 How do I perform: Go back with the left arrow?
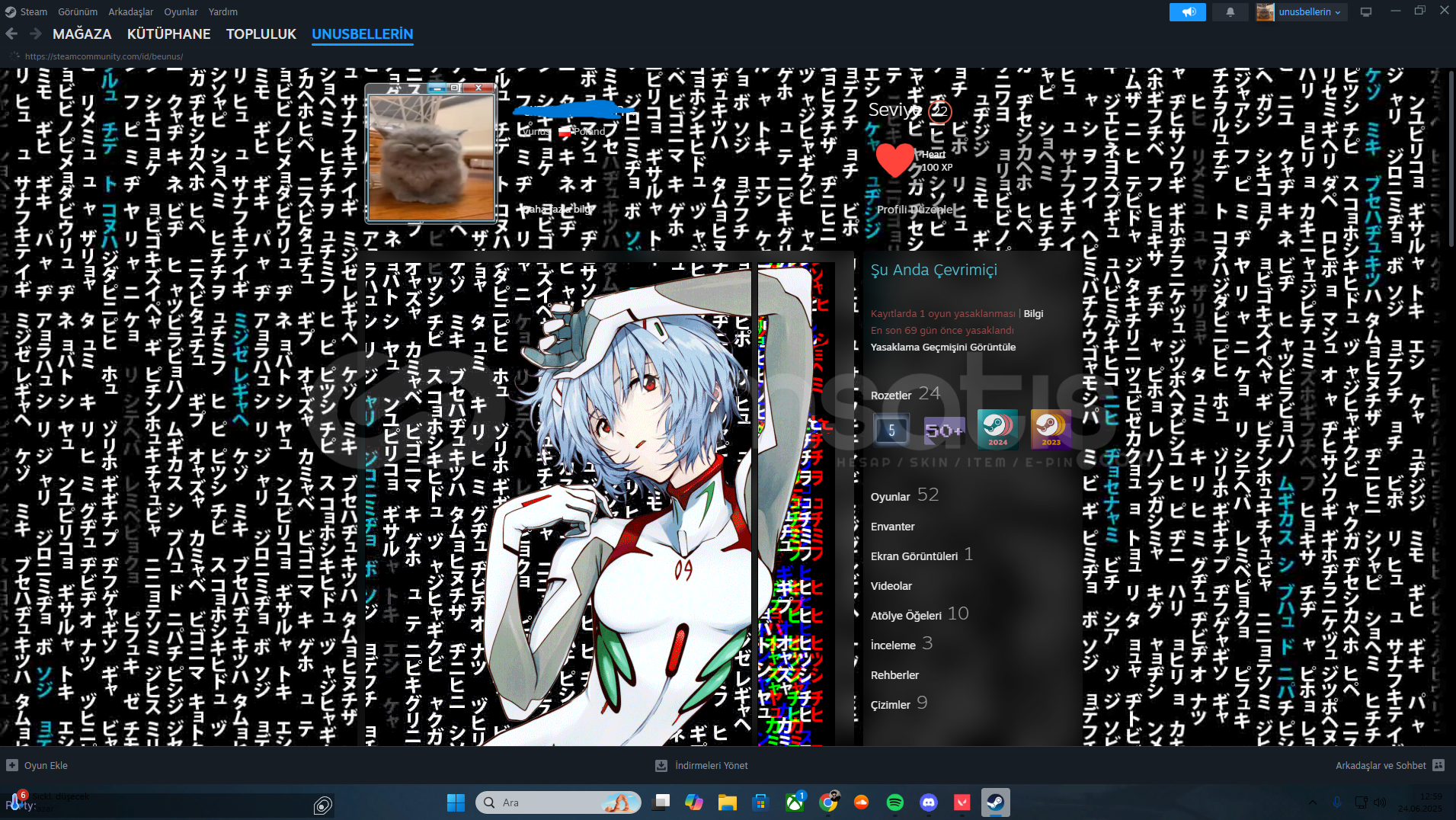tap(11, 34)
